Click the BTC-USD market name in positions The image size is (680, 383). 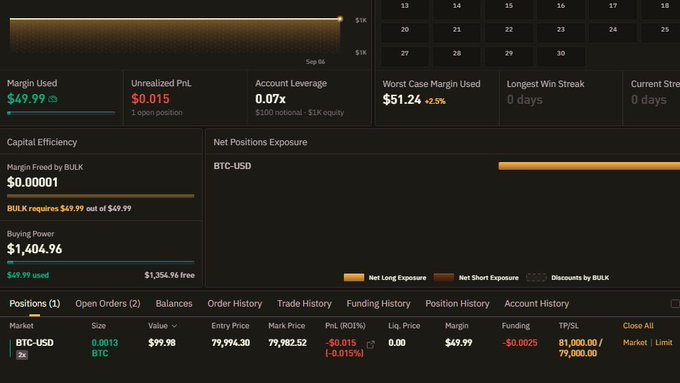pyautogui.click(x=35, y=343)
